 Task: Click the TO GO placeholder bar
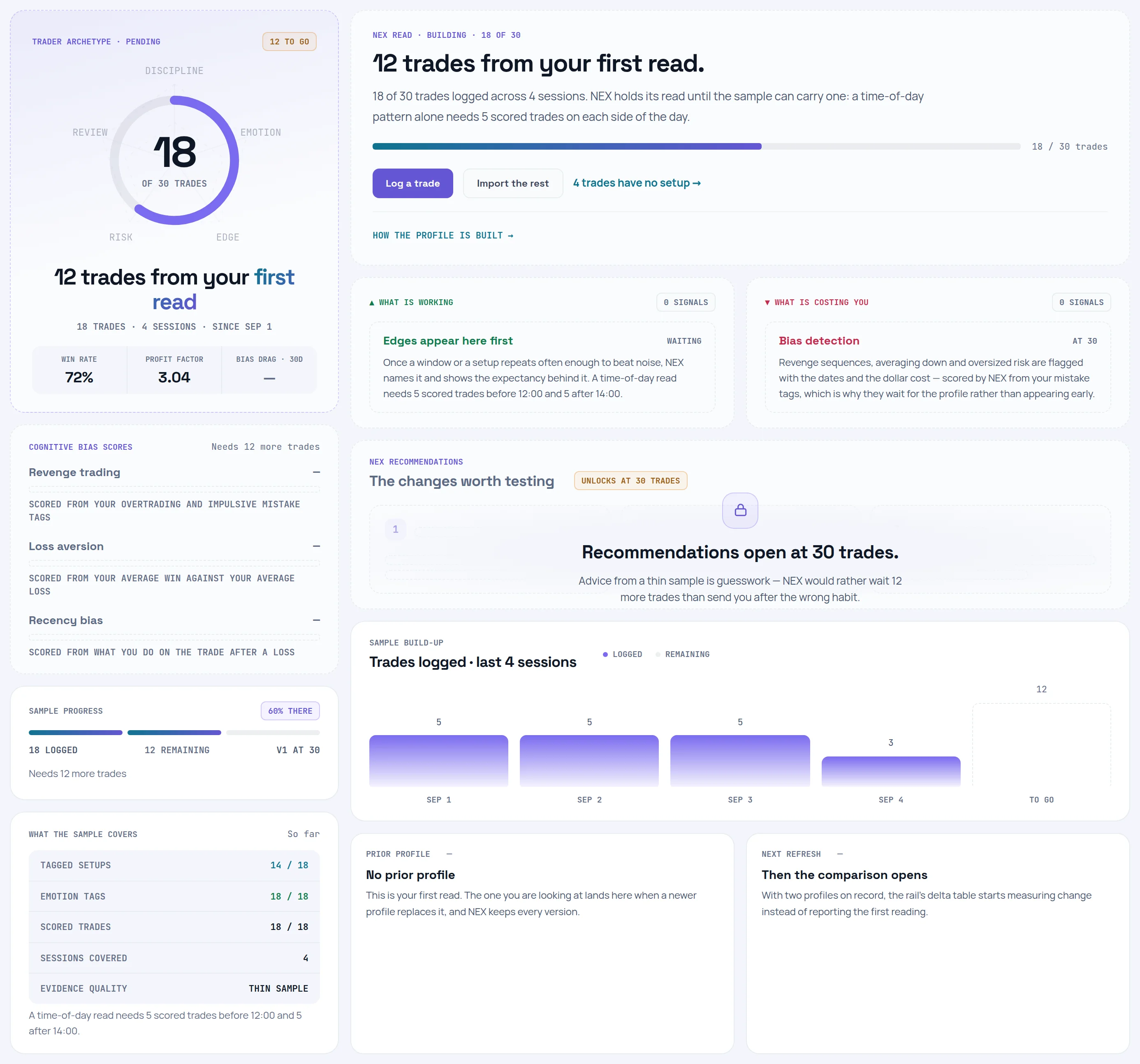coord(1041,745)
